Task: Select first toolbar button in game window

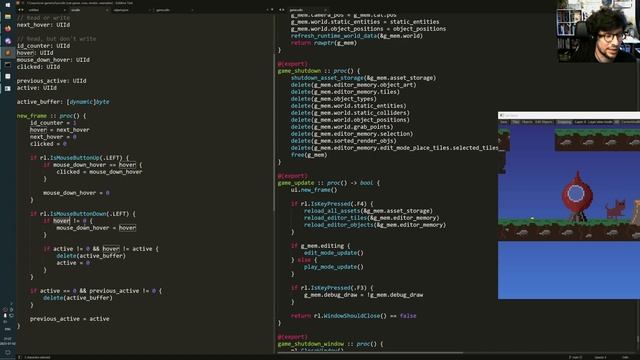Action: coord(504,122)
